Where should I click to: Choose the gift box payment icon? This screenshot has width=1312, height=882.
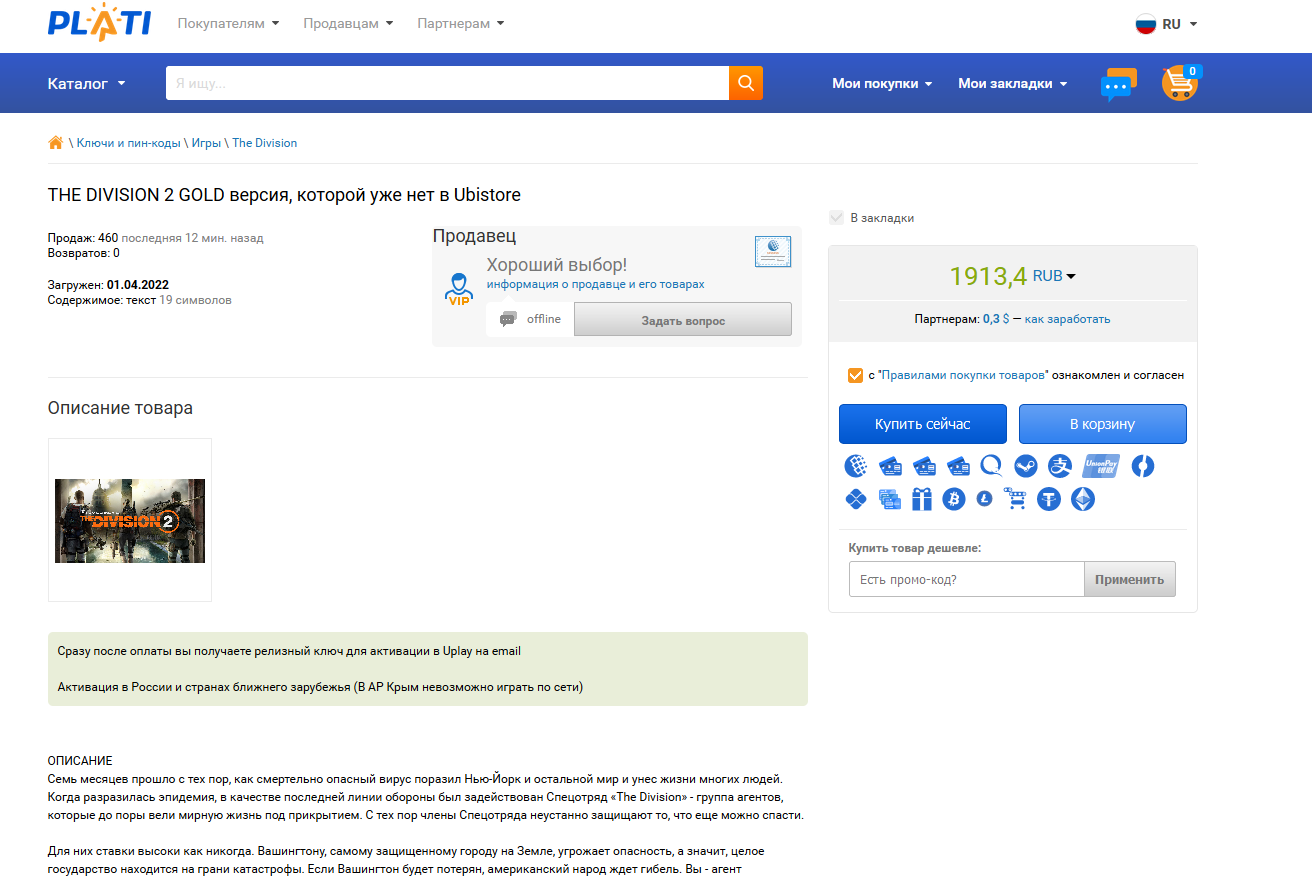tap(921, 499)
